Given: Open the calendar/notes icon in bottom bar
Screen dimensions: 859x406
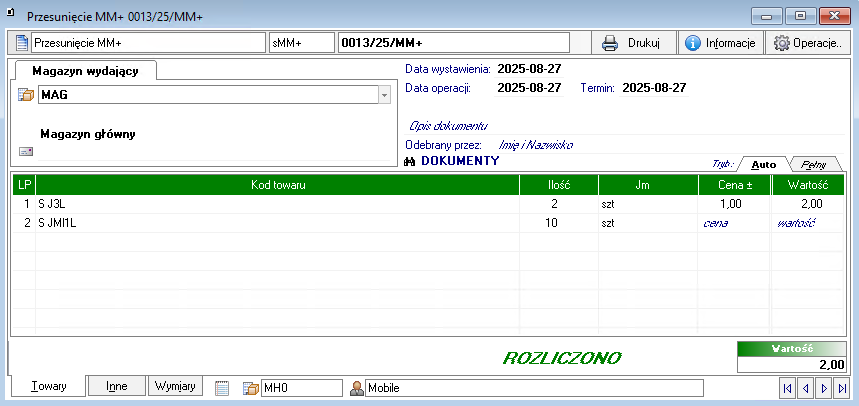Looking at the screenshot, I should [222, 387].
